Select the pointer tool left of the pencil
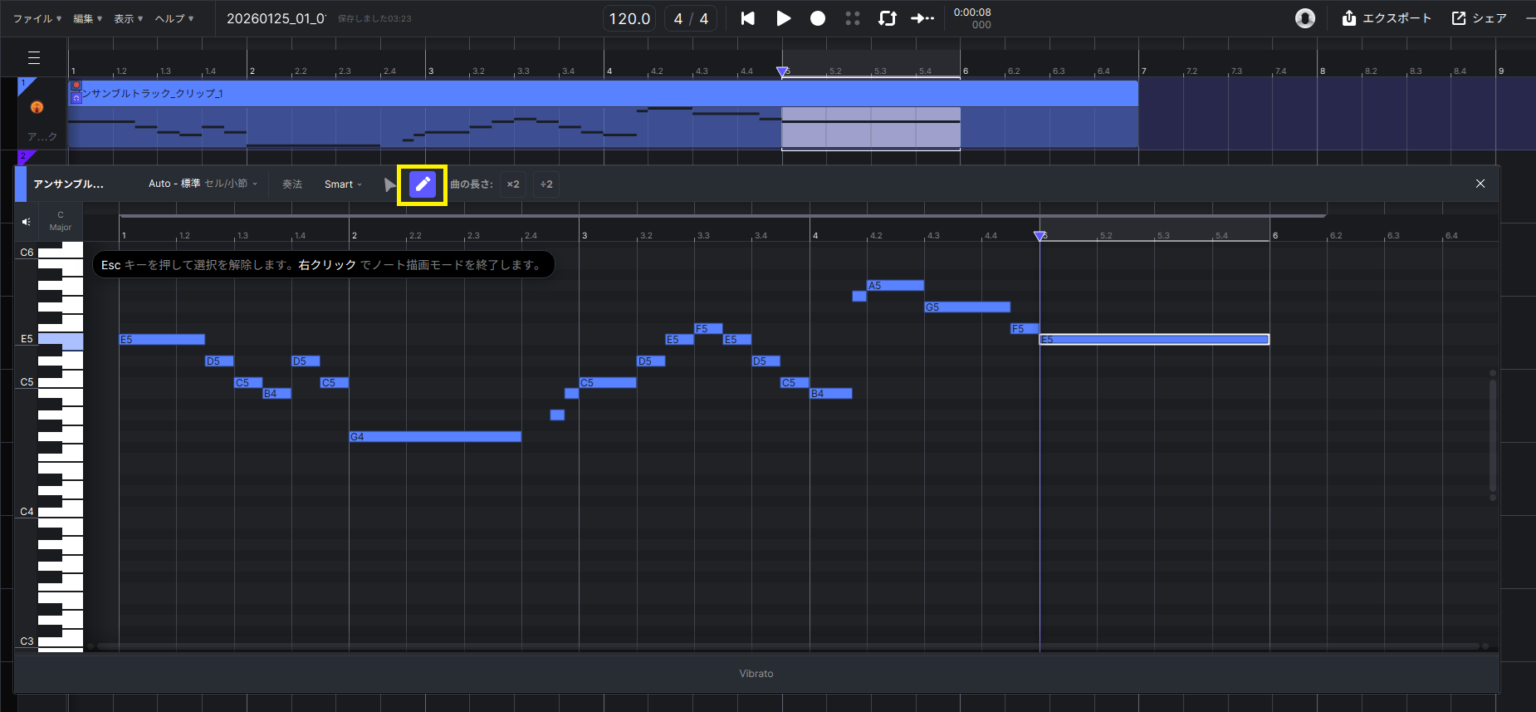Viewport: 1536px width, 712px height. (x=390, y=184)
